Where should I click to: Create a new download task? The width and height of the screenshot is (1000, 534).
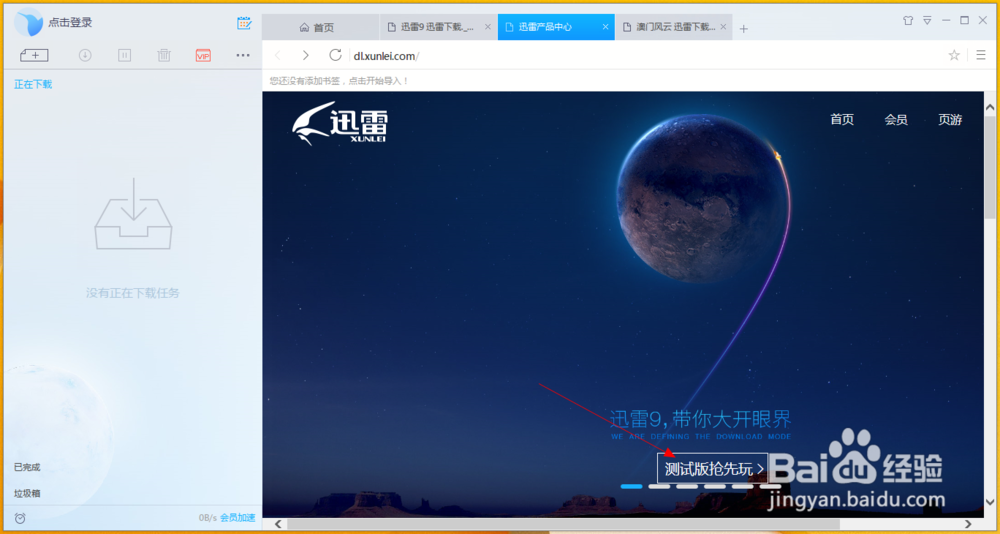[x=34, y=56]
